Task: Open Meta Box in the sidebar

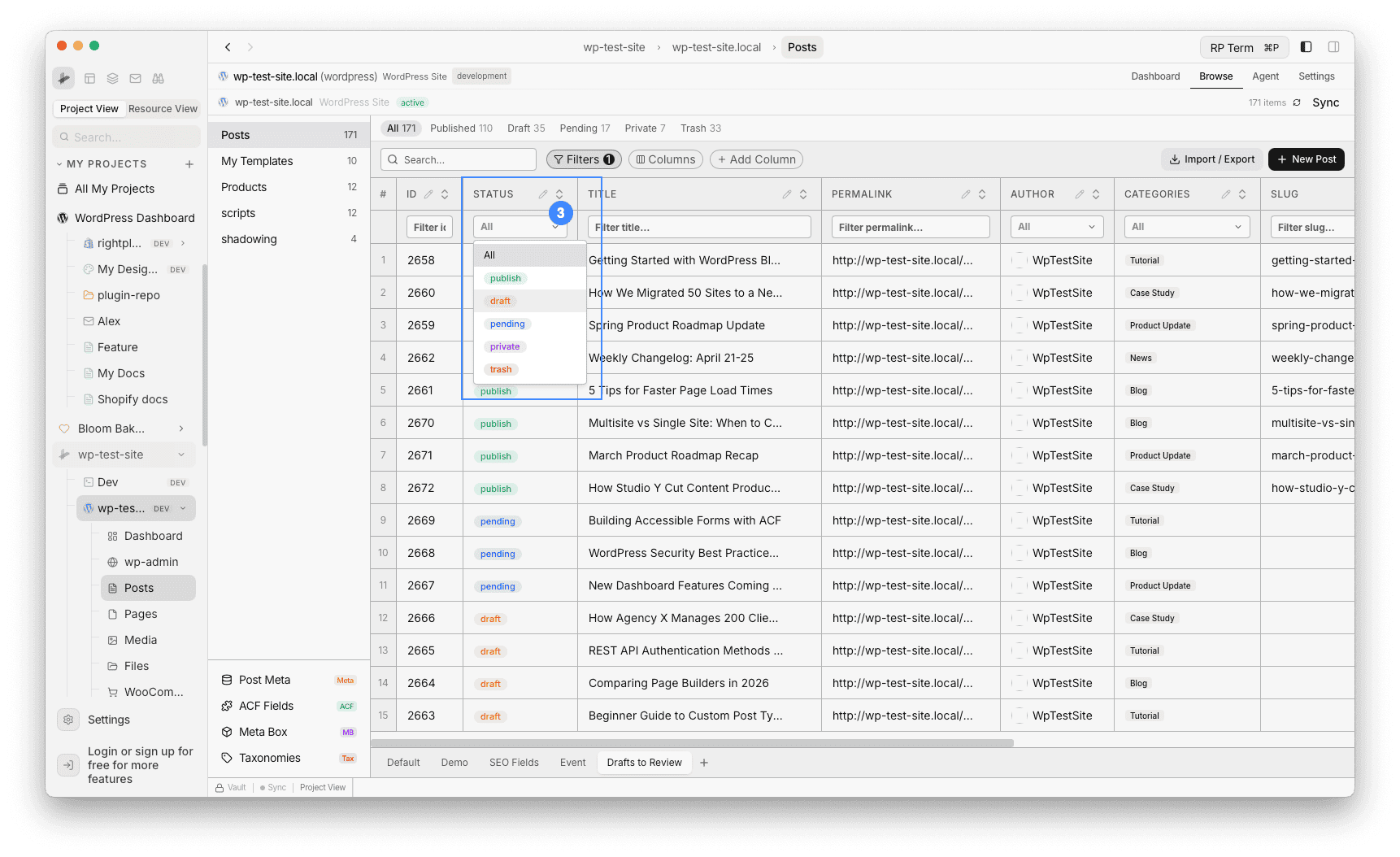Action: point(289,732)
